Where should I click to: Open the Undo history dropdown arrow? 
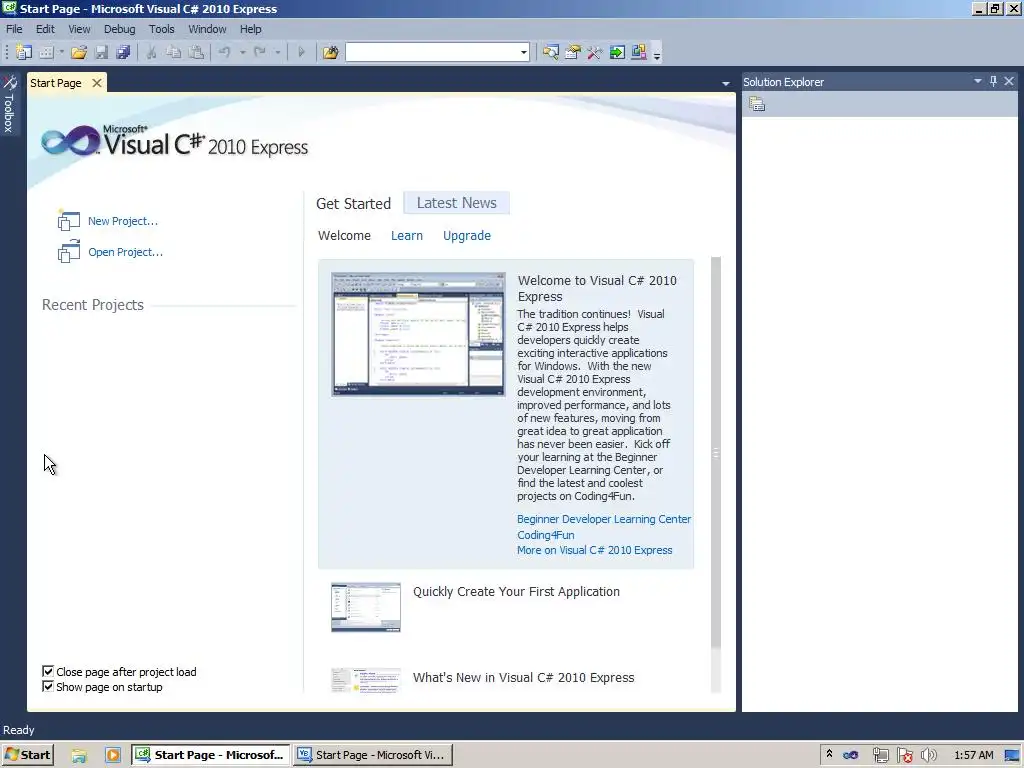[242, 52]
